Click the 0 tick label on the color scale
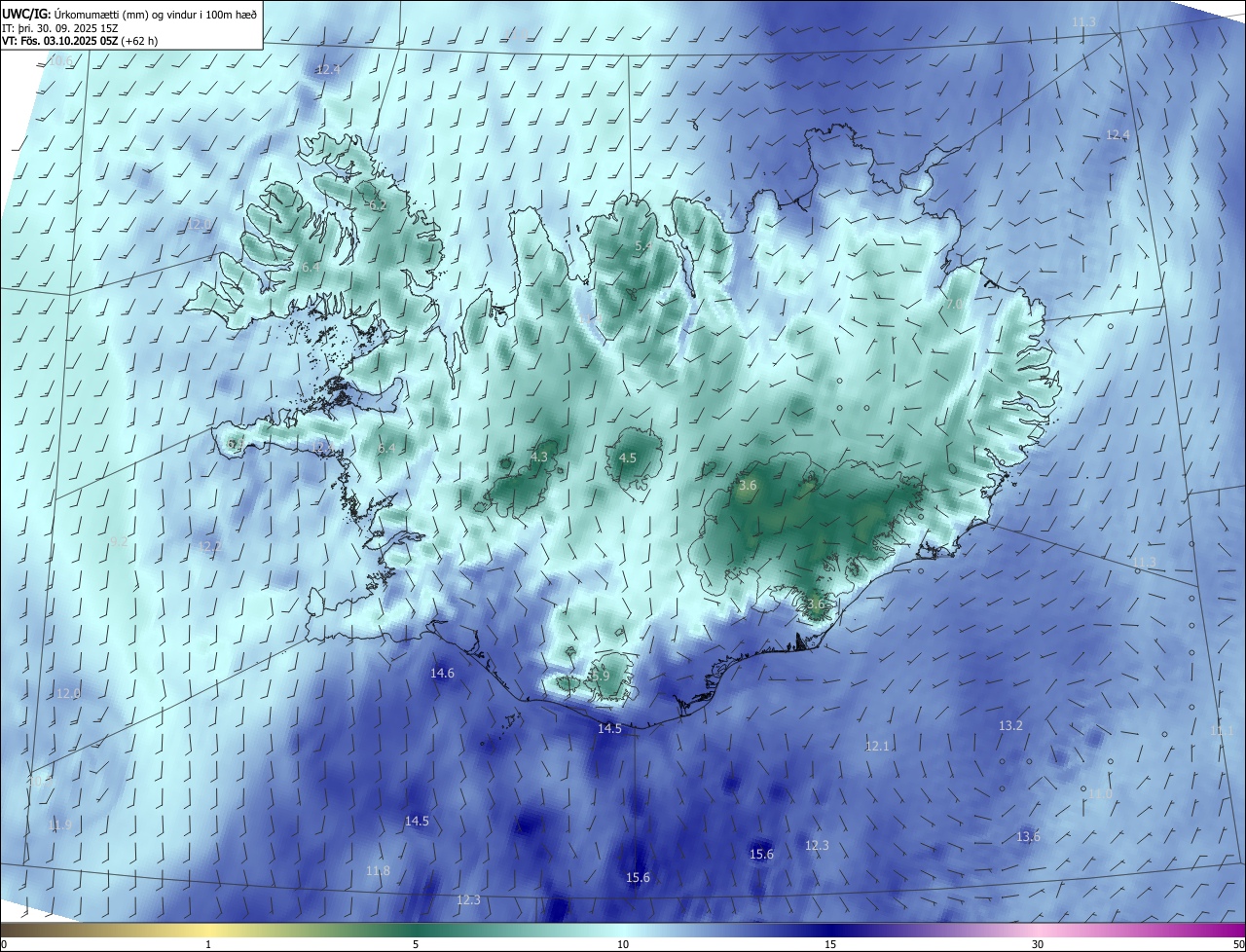The height and width of the screenshot is (952, 1246). click(x=4, y=944)
